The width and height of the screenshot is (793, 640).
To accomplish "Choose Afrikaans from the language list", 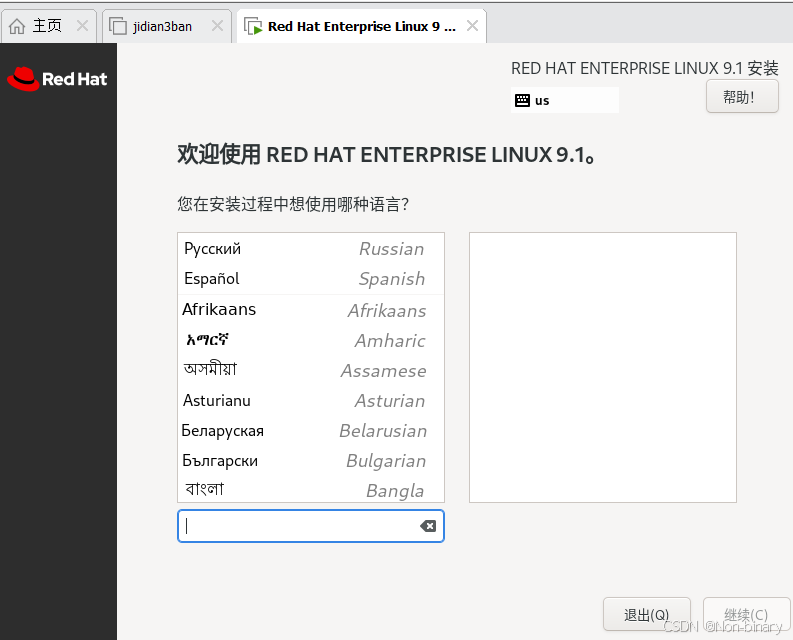I will tap(311, 310).
